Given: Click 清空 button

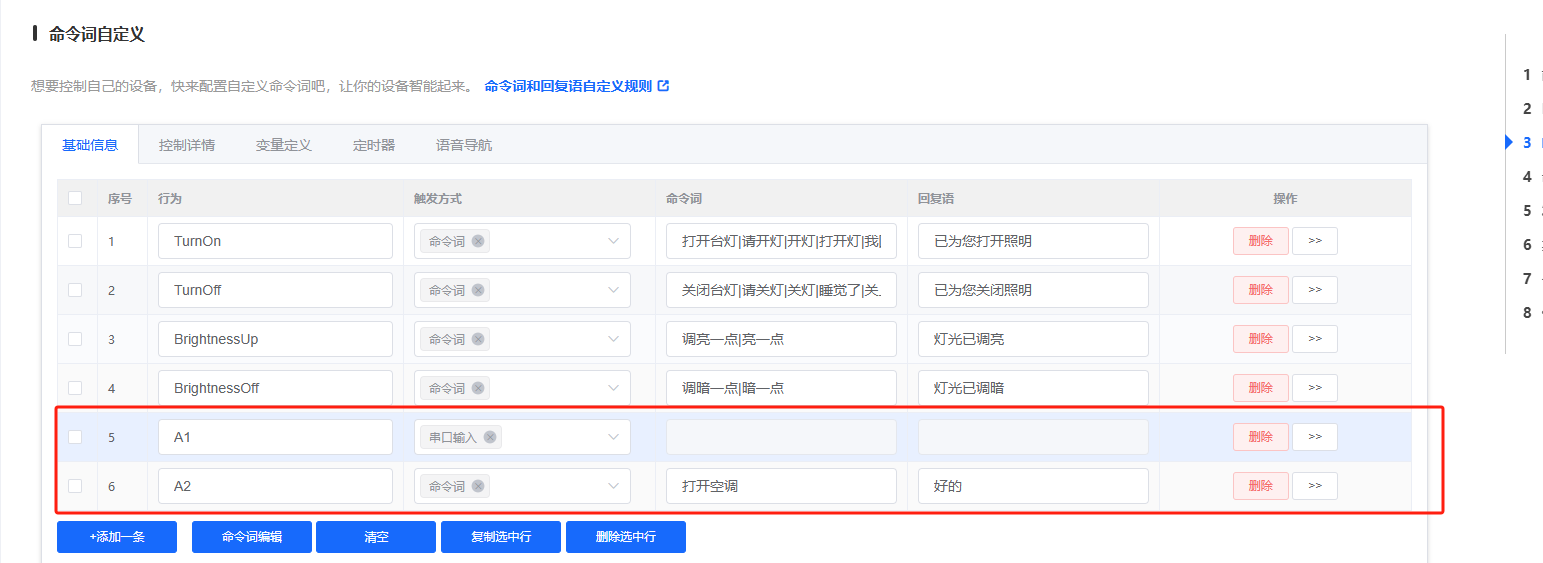Looking at the screenshot, I should tap(376, 537).
